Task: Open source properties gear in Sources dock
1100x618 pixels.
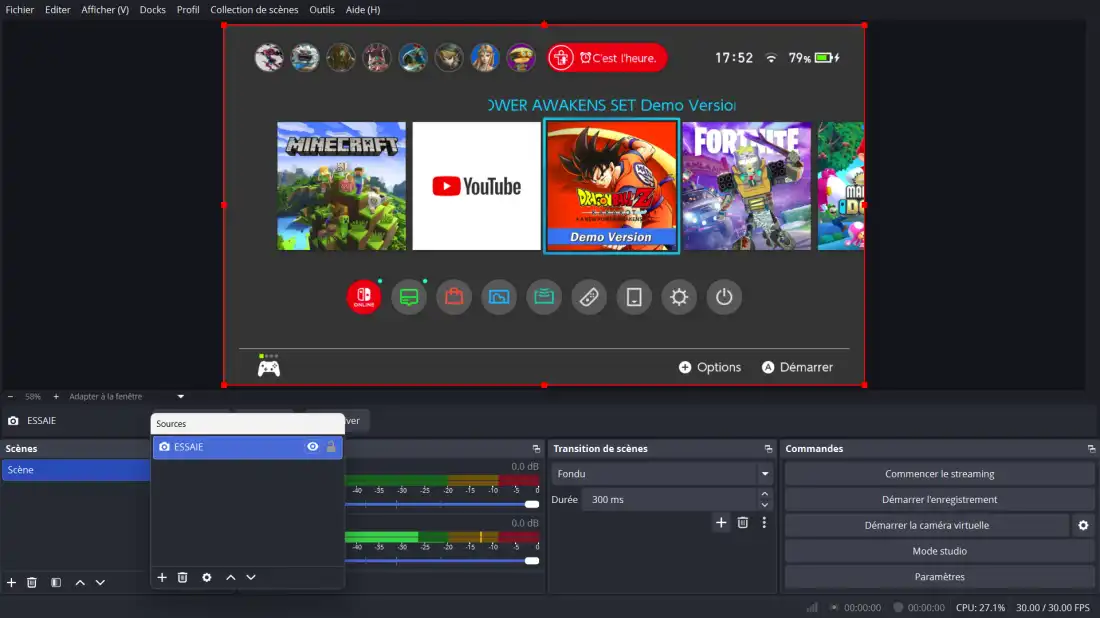Action: click(207, 577)
